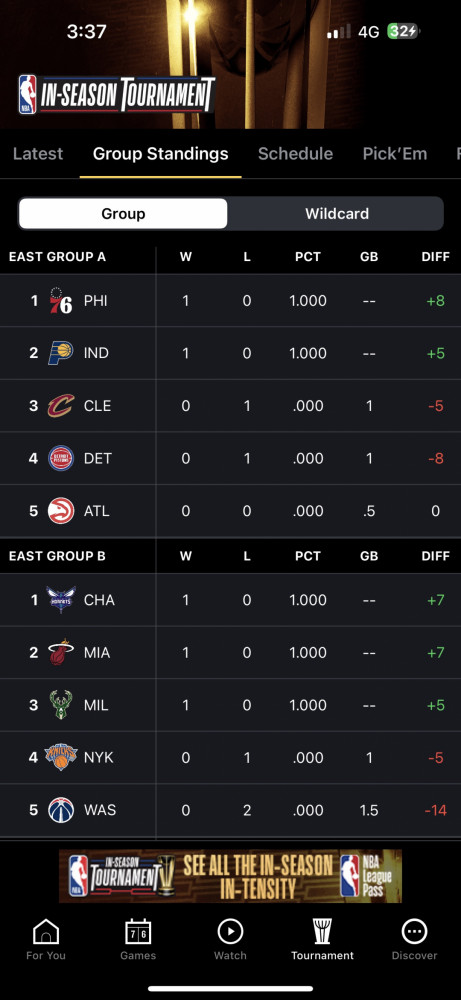This screenshot has height=1000, width=461.
Task: Open the IND team row
Action: pos(230,353)
